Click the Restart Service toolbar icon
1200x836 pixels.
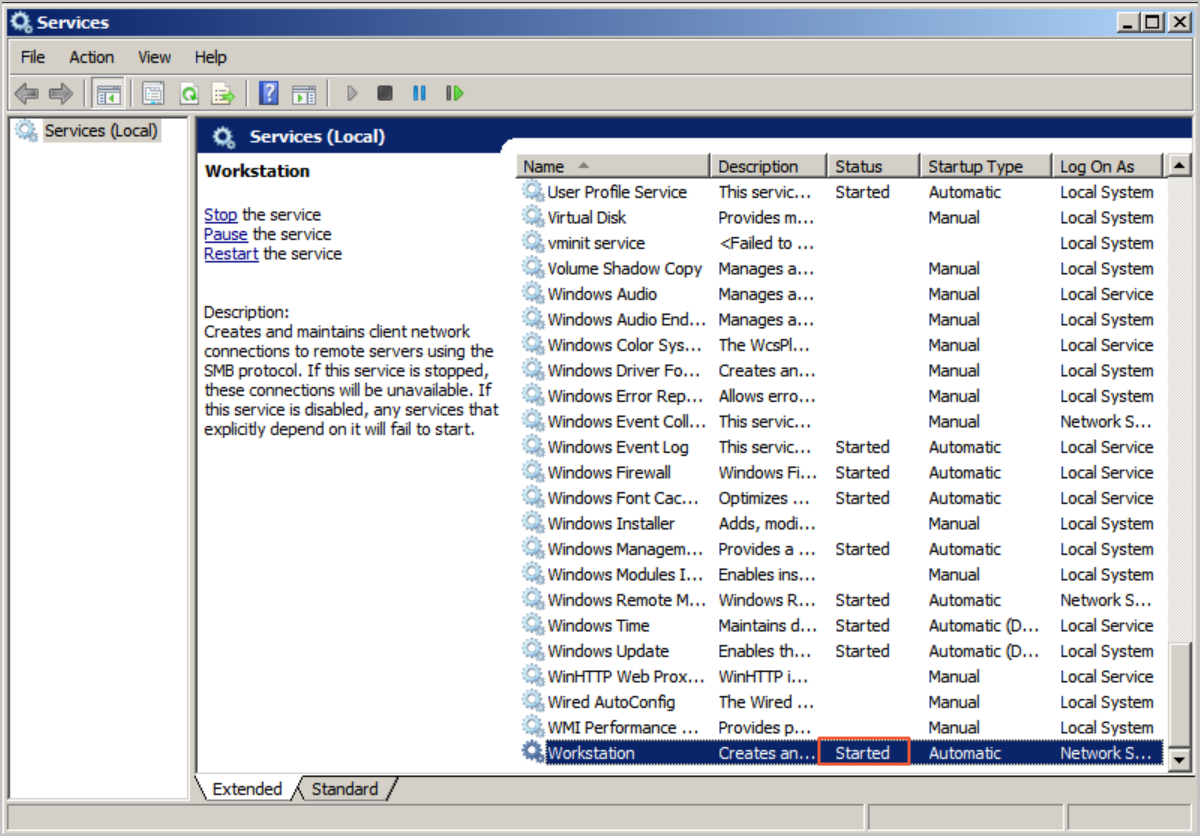455,93
